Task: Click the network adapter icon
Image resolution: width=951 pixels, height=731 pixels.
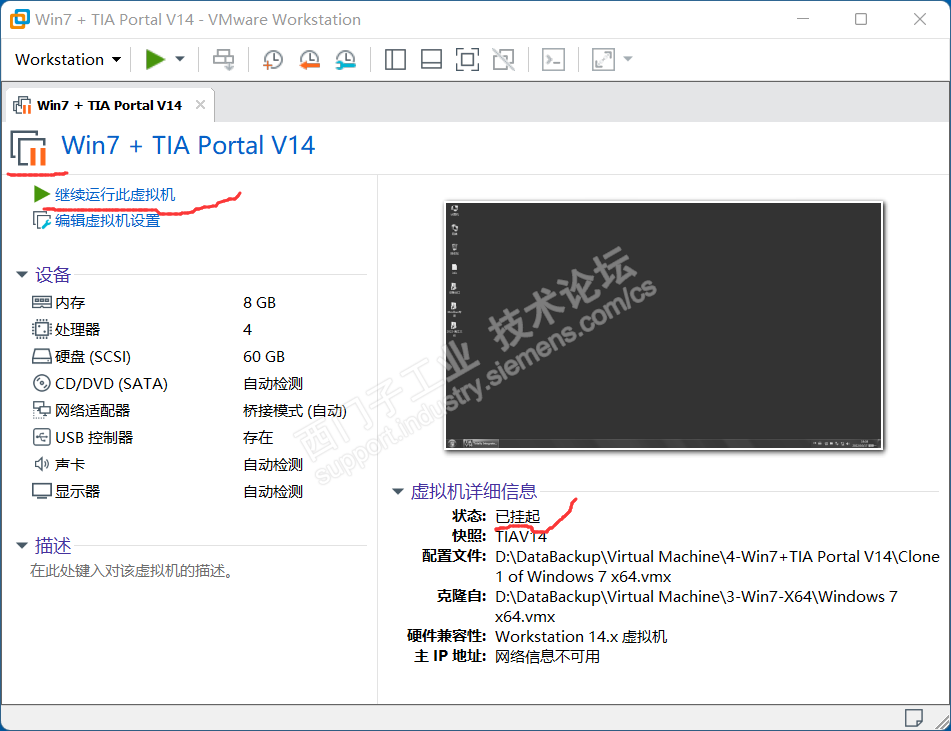Action: 41,411
